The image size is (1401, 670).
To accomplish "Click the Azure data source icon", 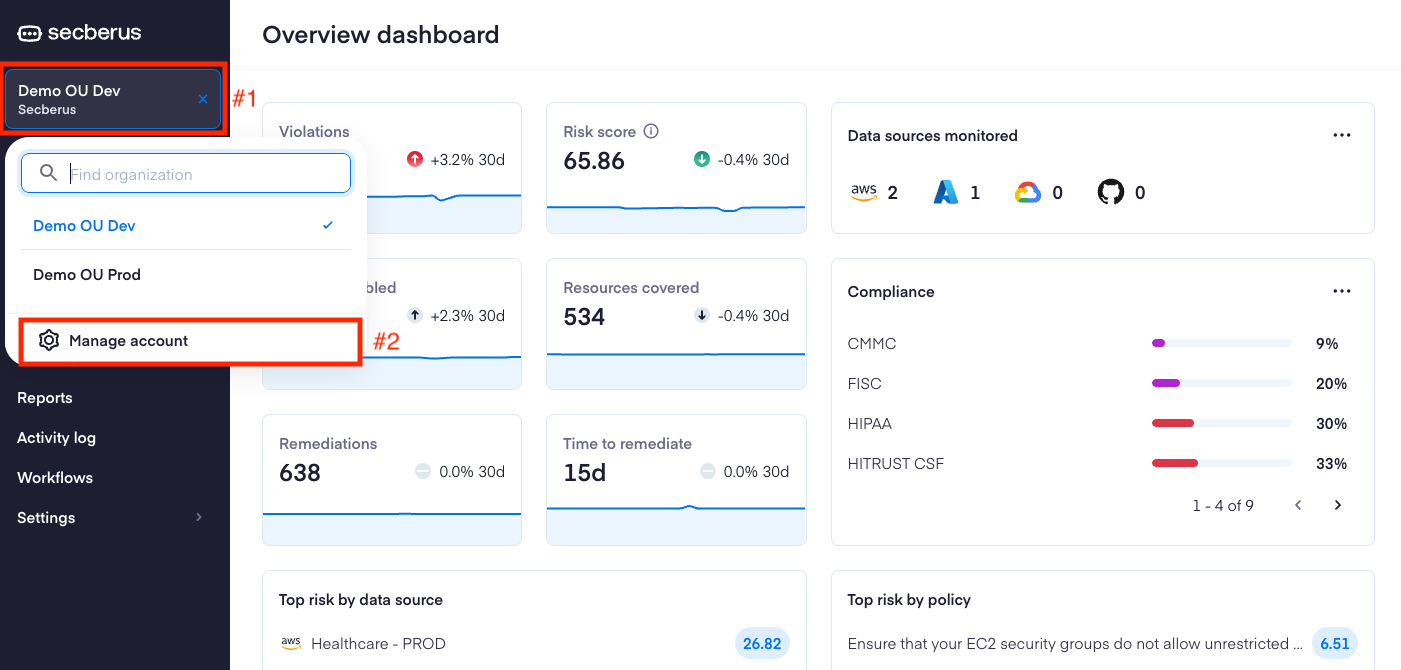I will point(946,192).
